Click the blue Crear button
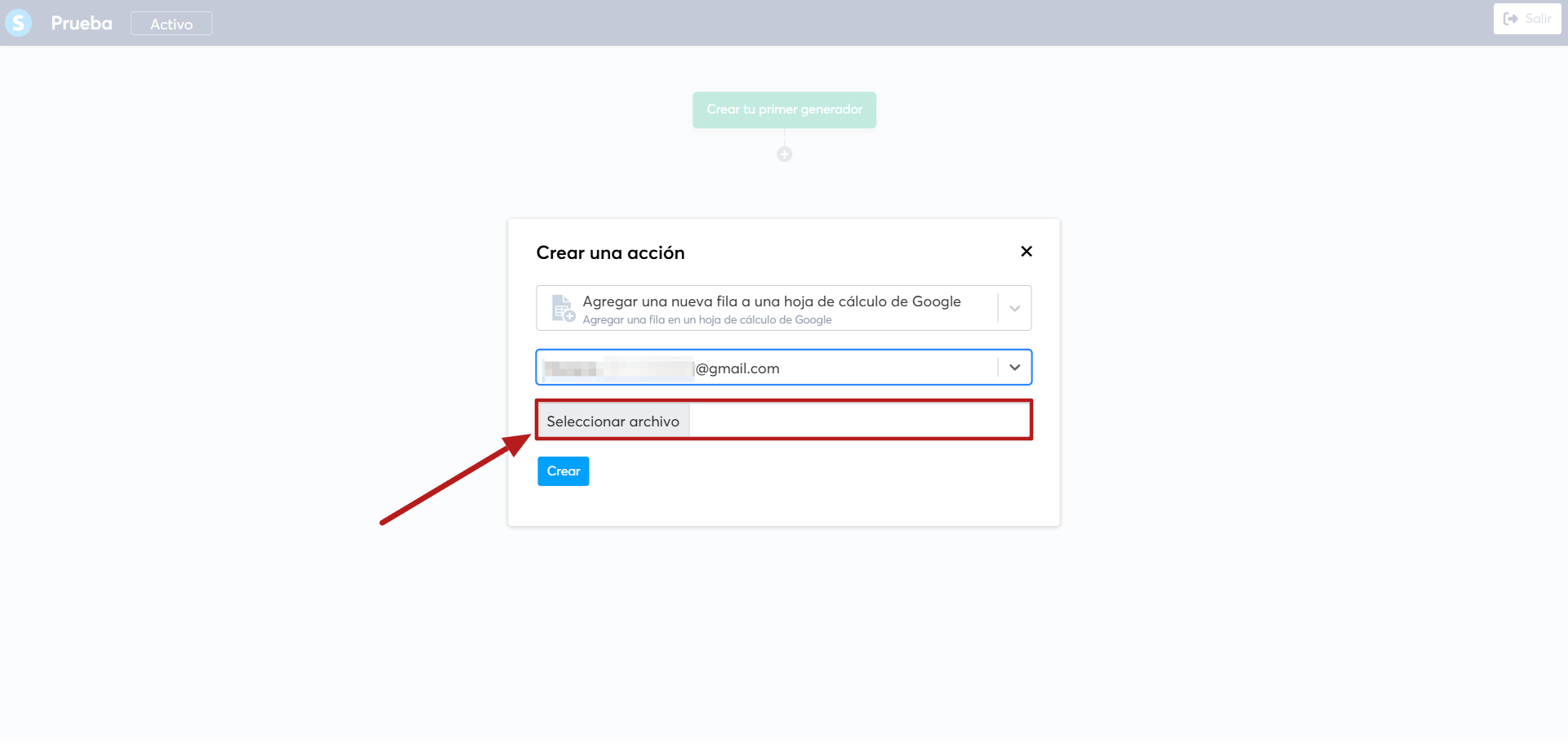 (563, 471)
